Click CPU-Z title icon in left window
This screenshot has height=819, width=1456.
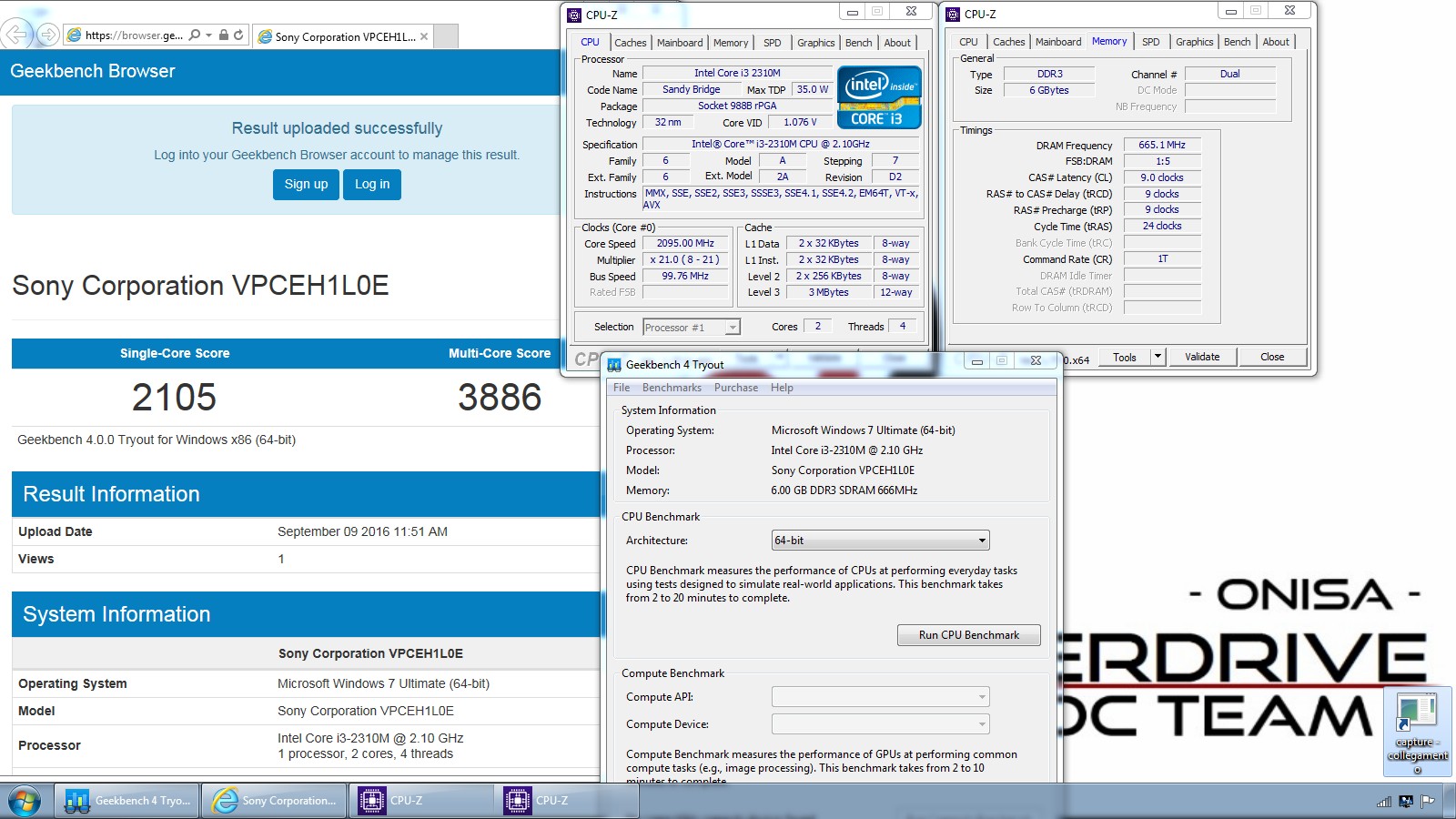(574, 15)
